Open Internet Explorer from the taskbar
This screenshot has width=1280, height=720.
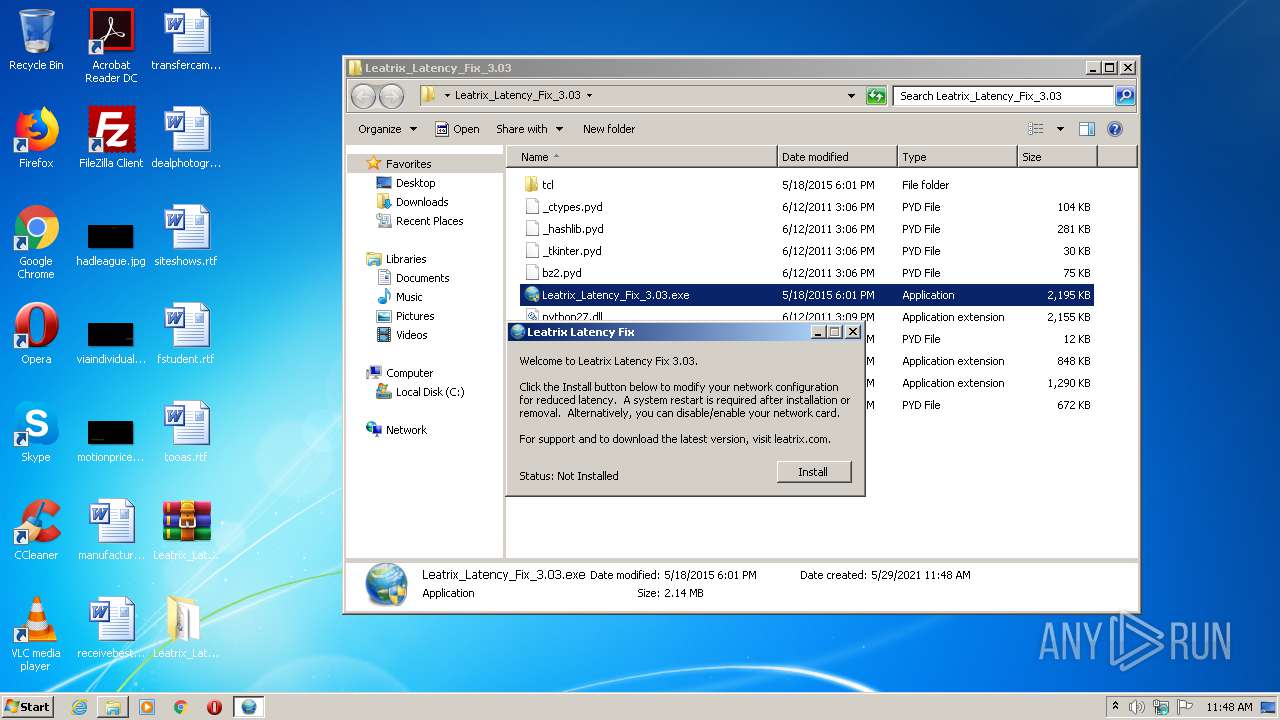click(79, 707)
